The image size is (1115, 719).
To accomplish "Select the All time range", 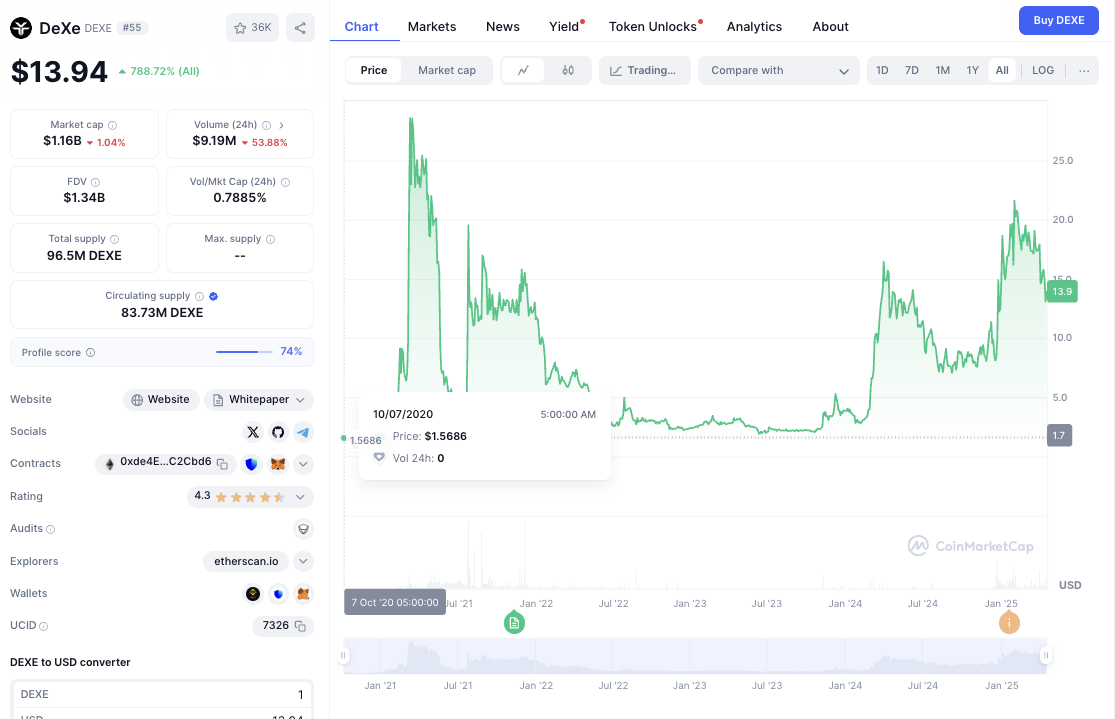I will coord(1002,70).
